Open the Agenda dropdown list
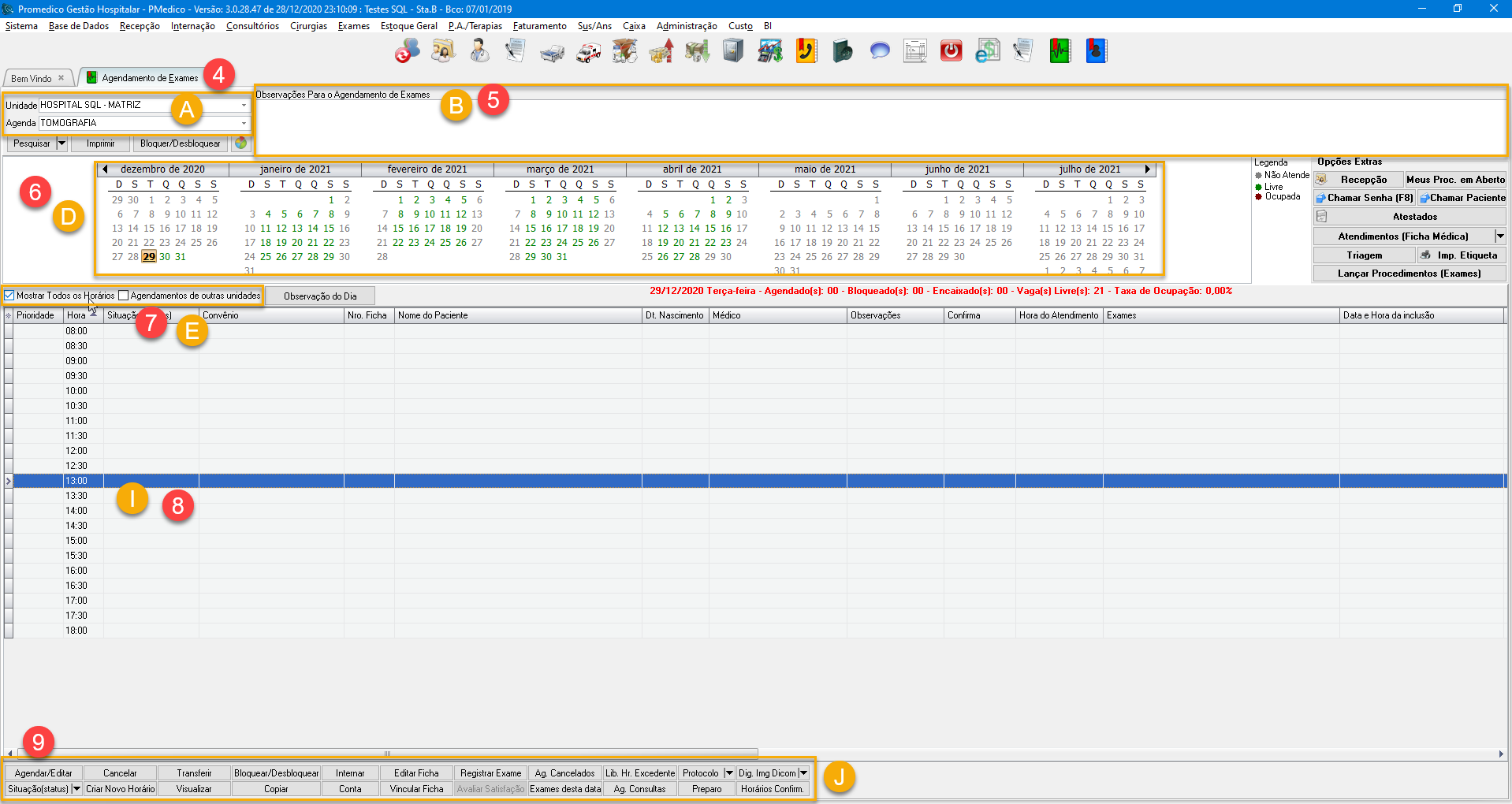The height and width of the screenshot is (804, 1512). pyautogui.click(x=244, y=123)
